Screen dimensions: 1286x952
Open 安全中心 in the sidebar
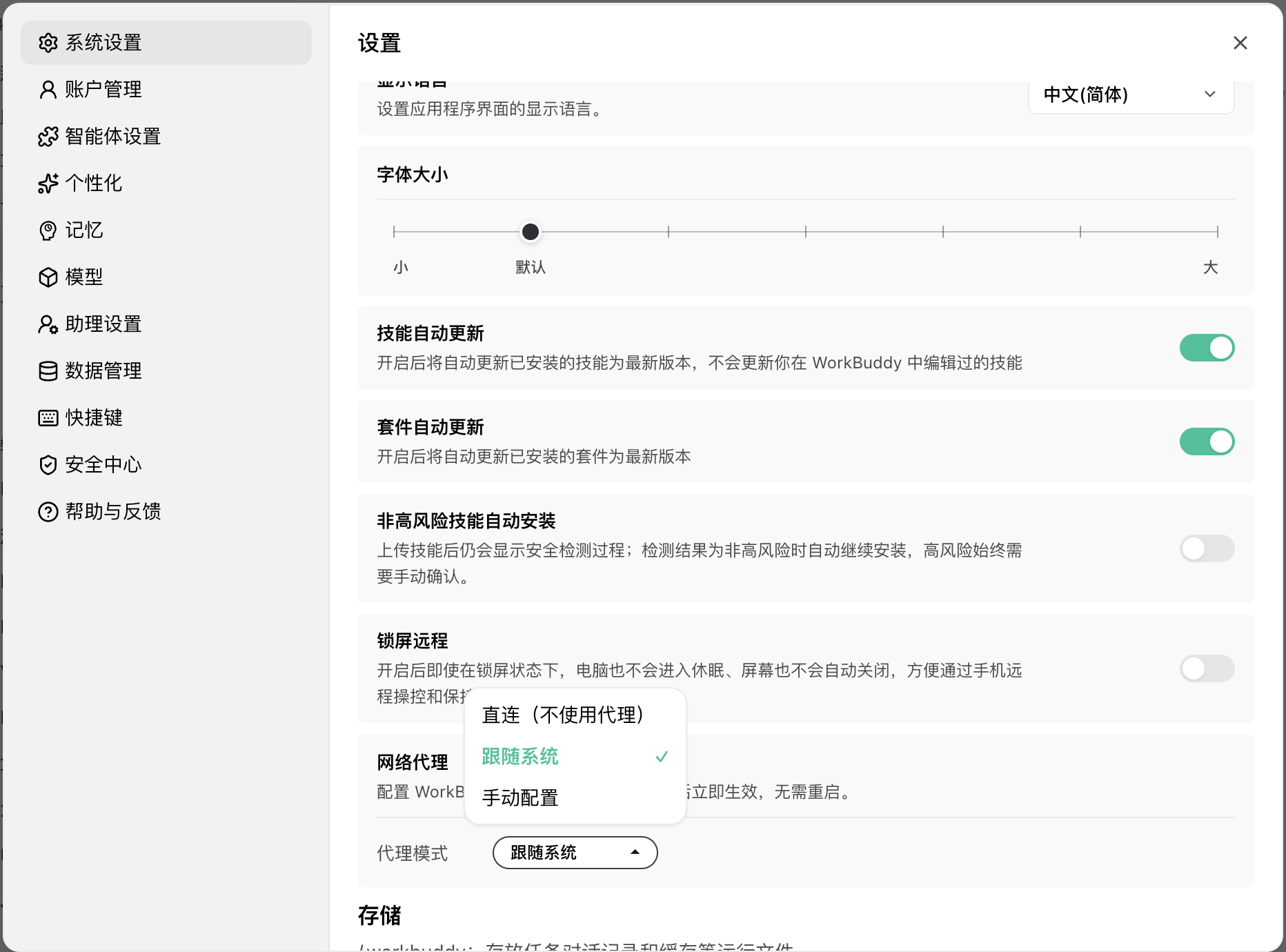(166, 465)
